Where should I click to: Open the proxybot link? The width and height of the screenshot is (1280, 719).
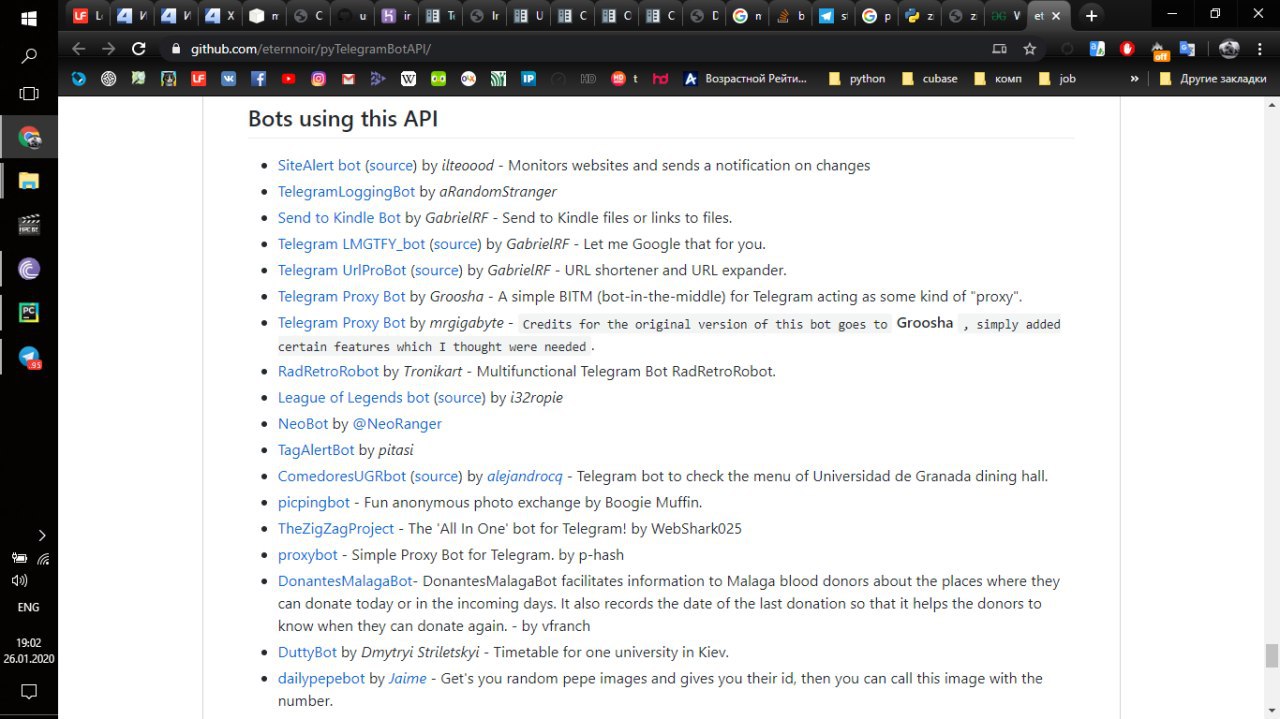(x=308, y=554)
